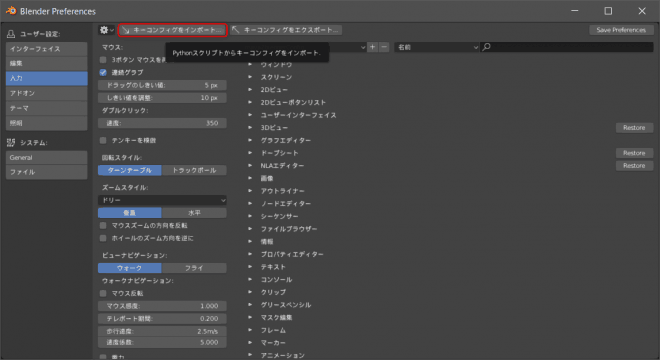Expand the アウトライナー keymap section
660x360 pixels.
[250, 191]
